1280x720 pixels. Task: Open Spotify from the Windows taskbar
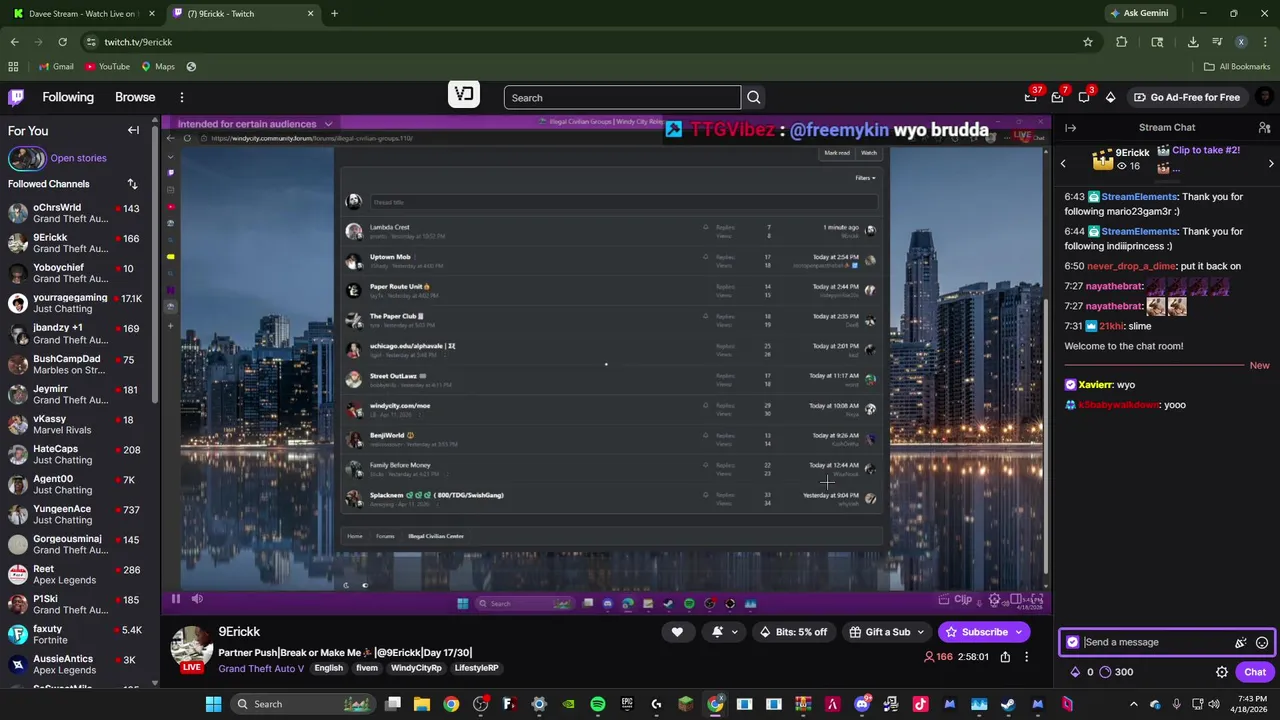pyautogui.click(x=598, y=704)
